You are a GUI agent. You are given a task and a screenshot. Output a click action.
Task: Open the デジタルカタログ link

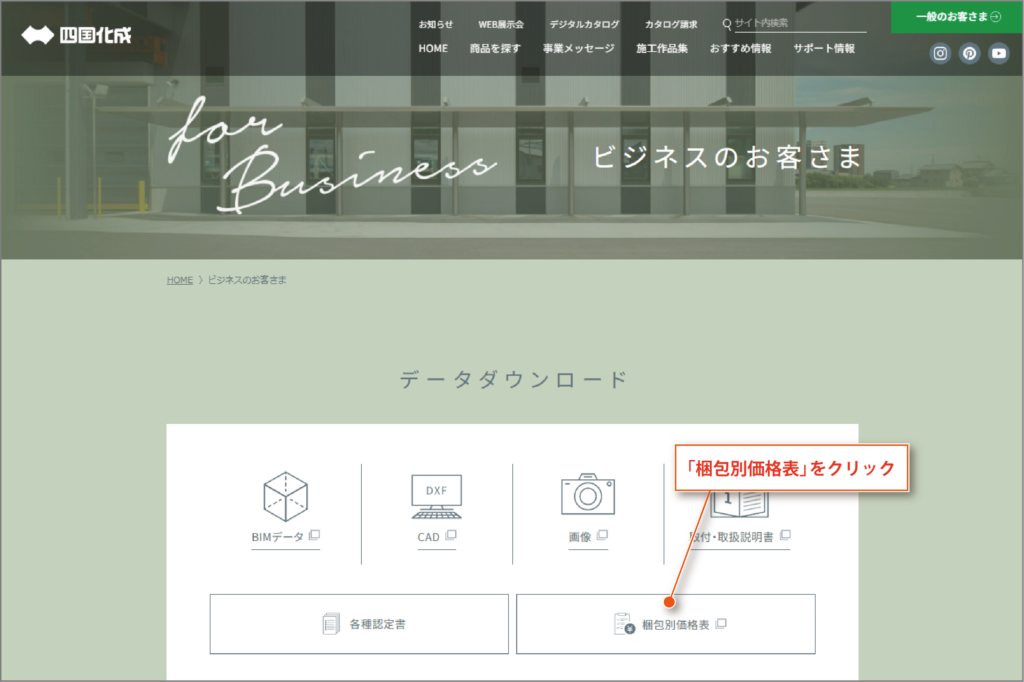coord(584,24)
